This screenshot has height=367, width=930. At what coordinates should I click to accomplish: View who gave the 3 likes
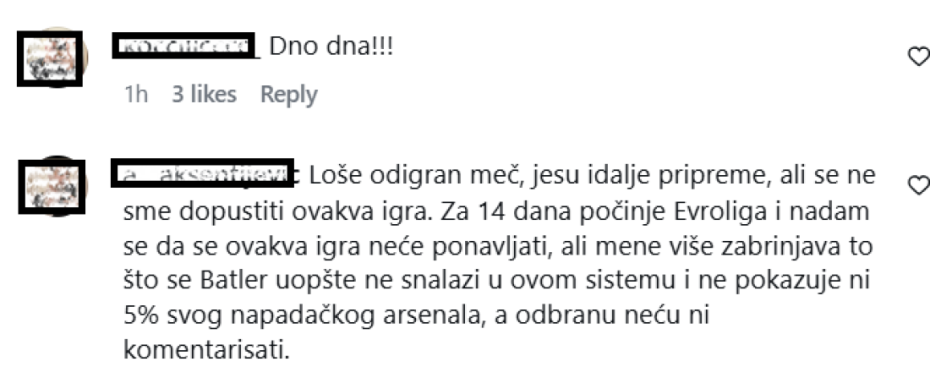tap(204, 94)
